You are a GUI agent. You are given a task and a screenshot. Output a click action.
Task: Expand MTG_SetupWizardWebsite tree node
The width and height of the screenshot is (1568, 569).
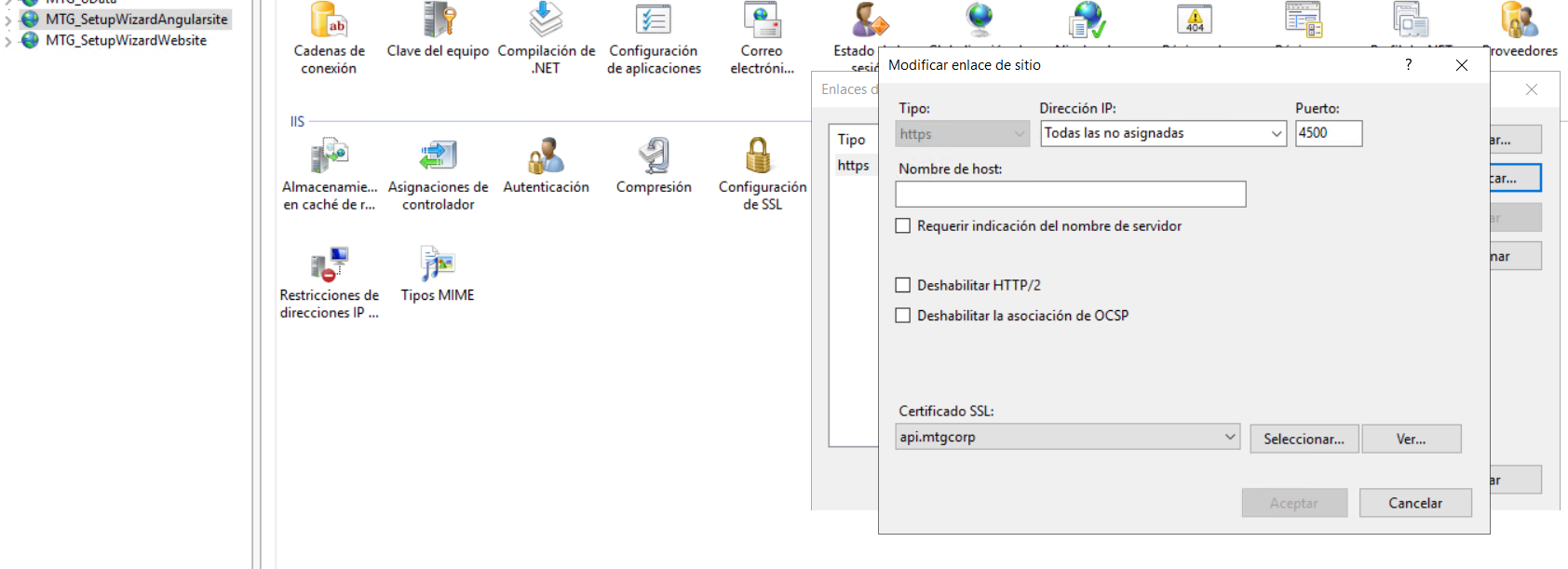click(8, 41)
